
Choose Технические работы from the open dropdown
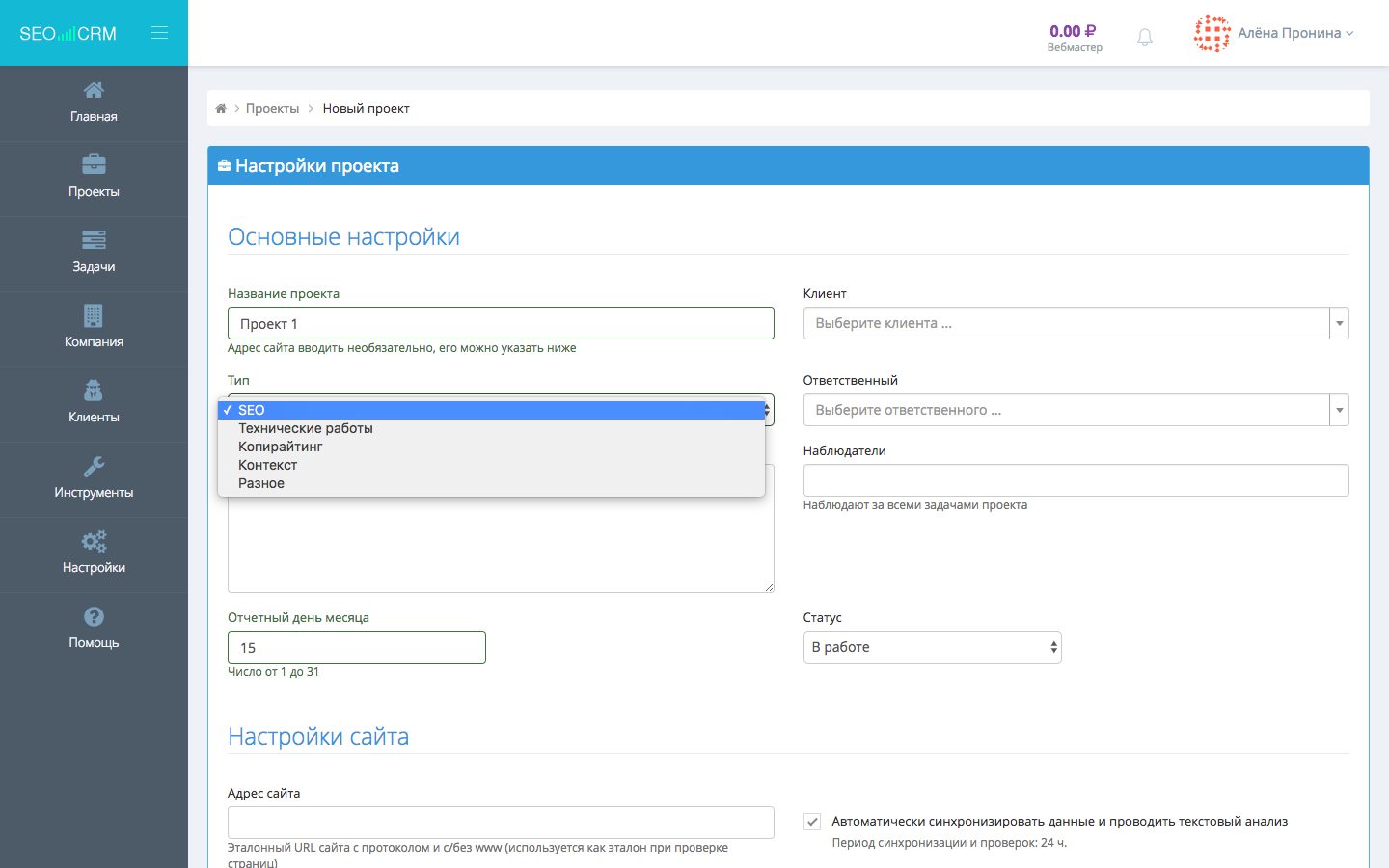point(306,428)
